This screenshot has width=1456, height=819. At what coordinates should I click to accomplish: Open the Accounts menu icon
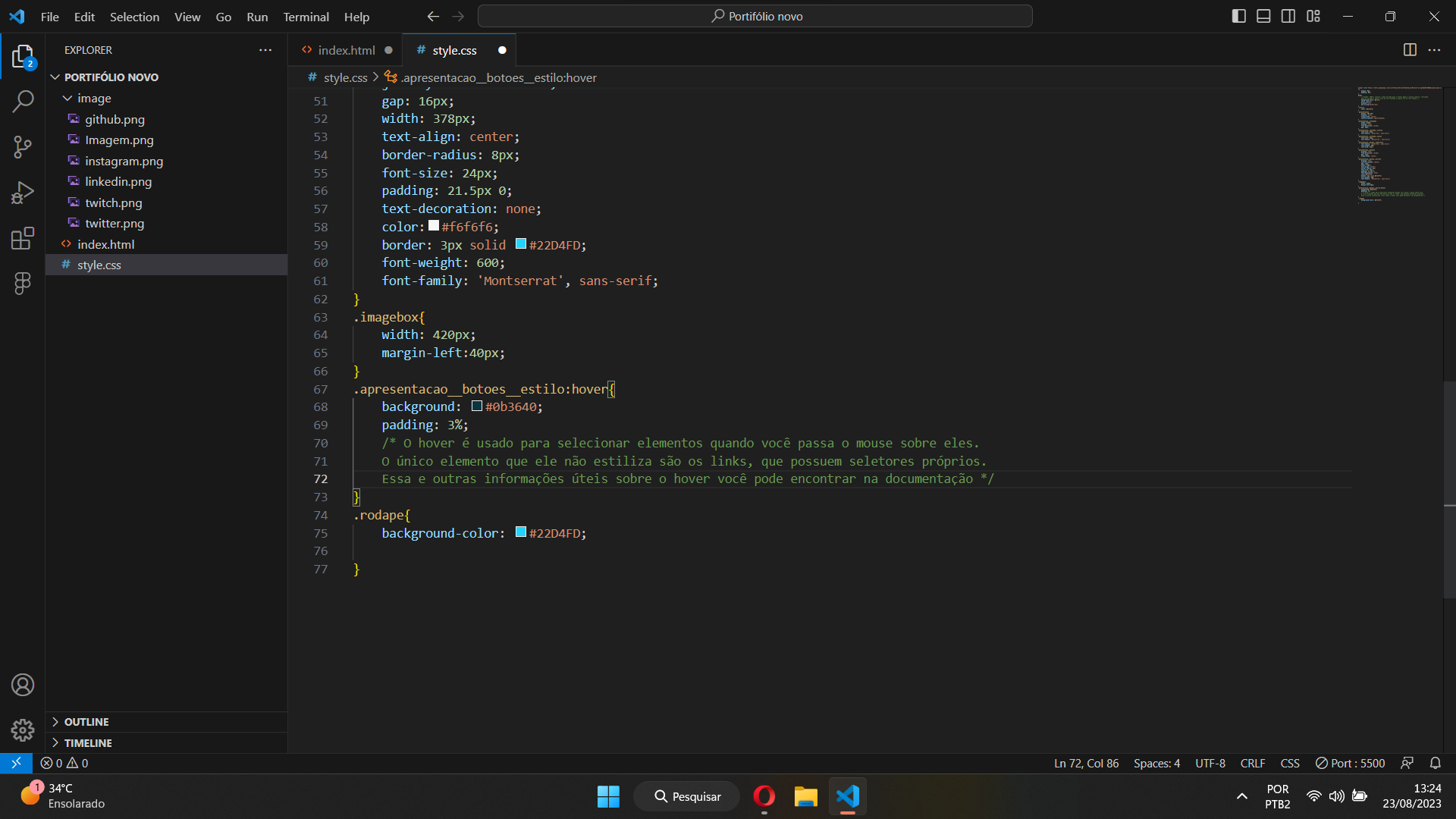click(x=23, y=685)
